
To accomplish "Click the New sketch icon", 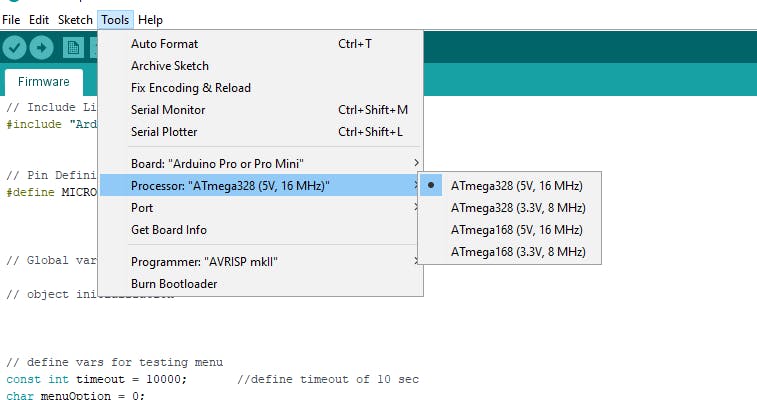I will click(73, 47).
